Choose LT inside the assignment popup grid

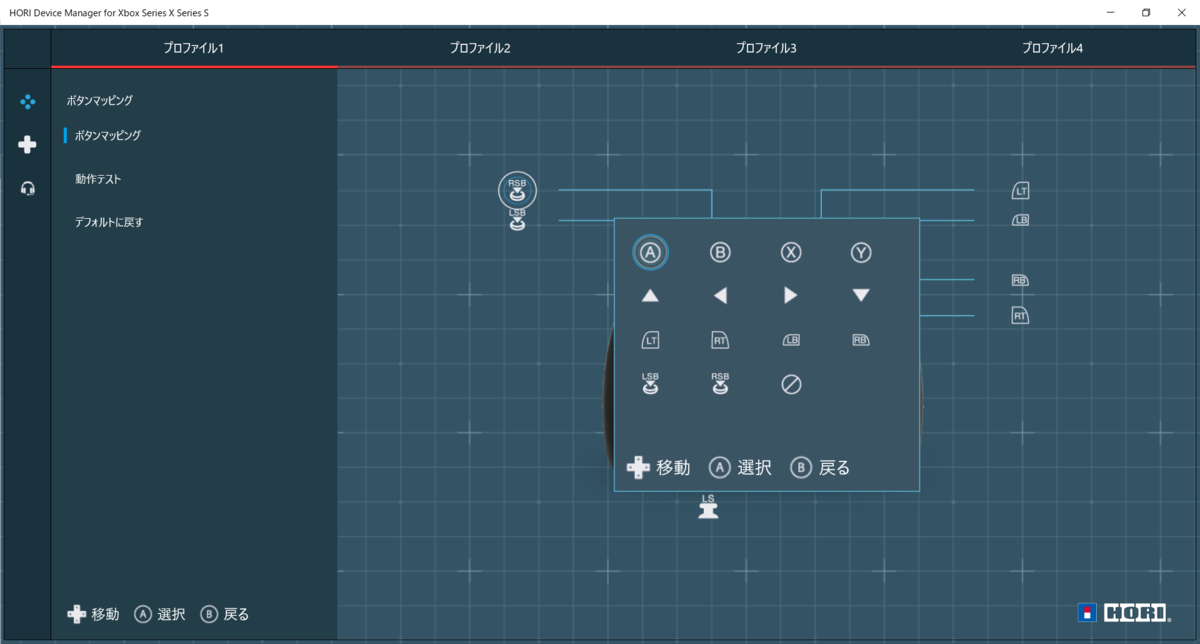click(x=650, y=340)
